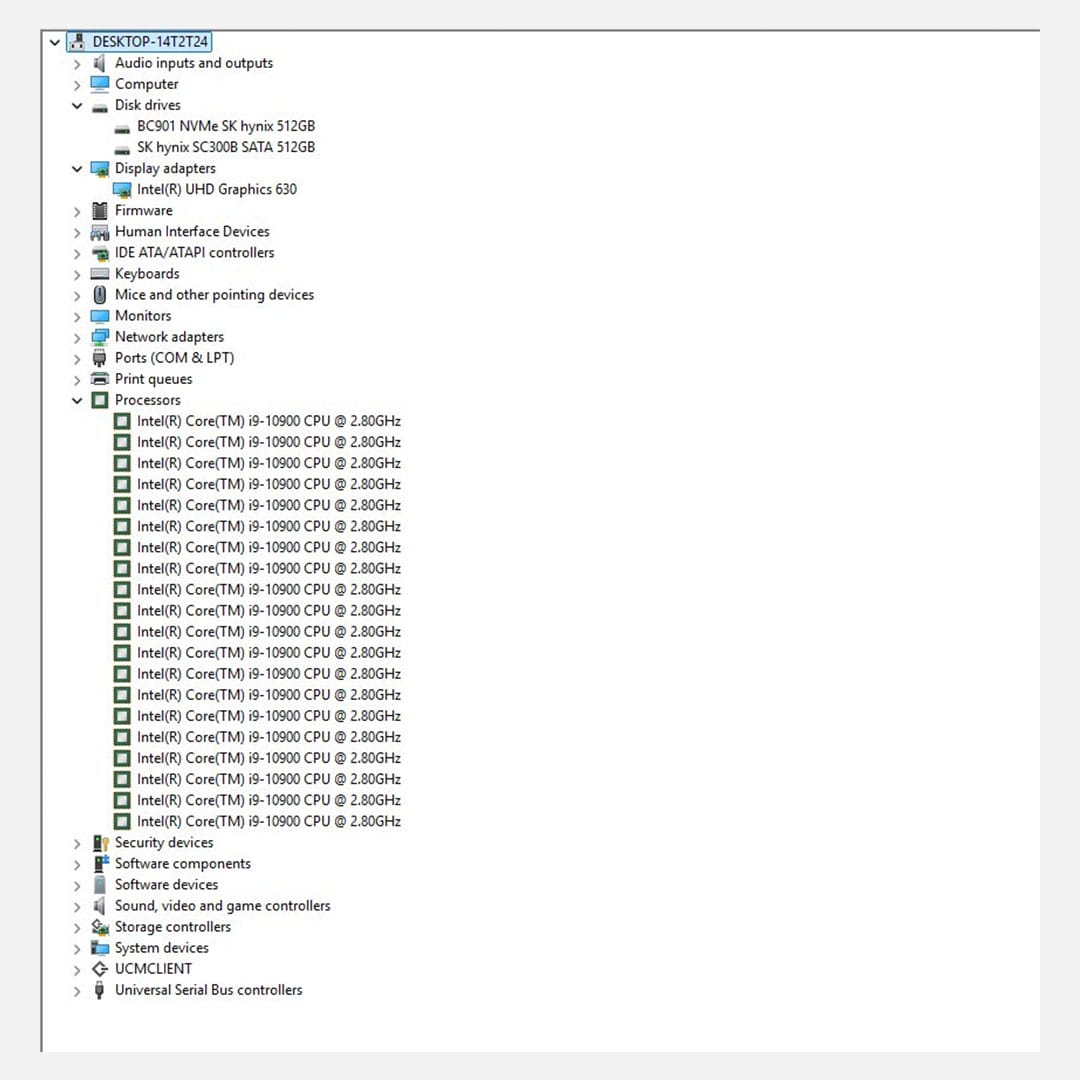Screen dimensions: 1080x1080
Task: Click the Intel UHD Graphics 630 adapter icon
Action: (122, 190)
